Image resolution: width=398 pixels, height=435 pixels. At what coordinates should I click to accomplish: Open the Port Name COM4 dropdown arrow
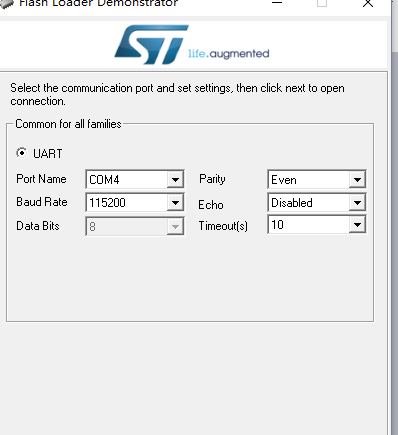[175, 180]
